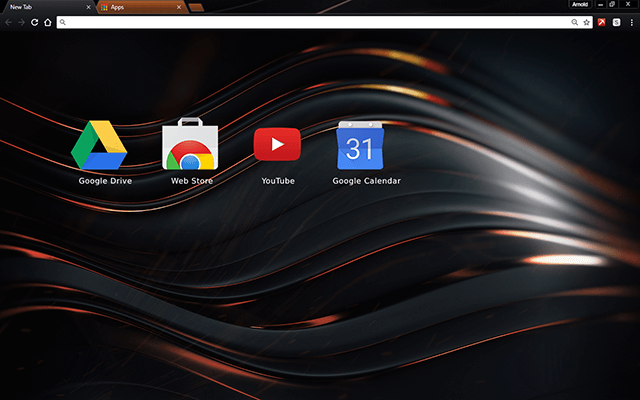Open the YouTube app icon
640x400 pixels.
277,144
